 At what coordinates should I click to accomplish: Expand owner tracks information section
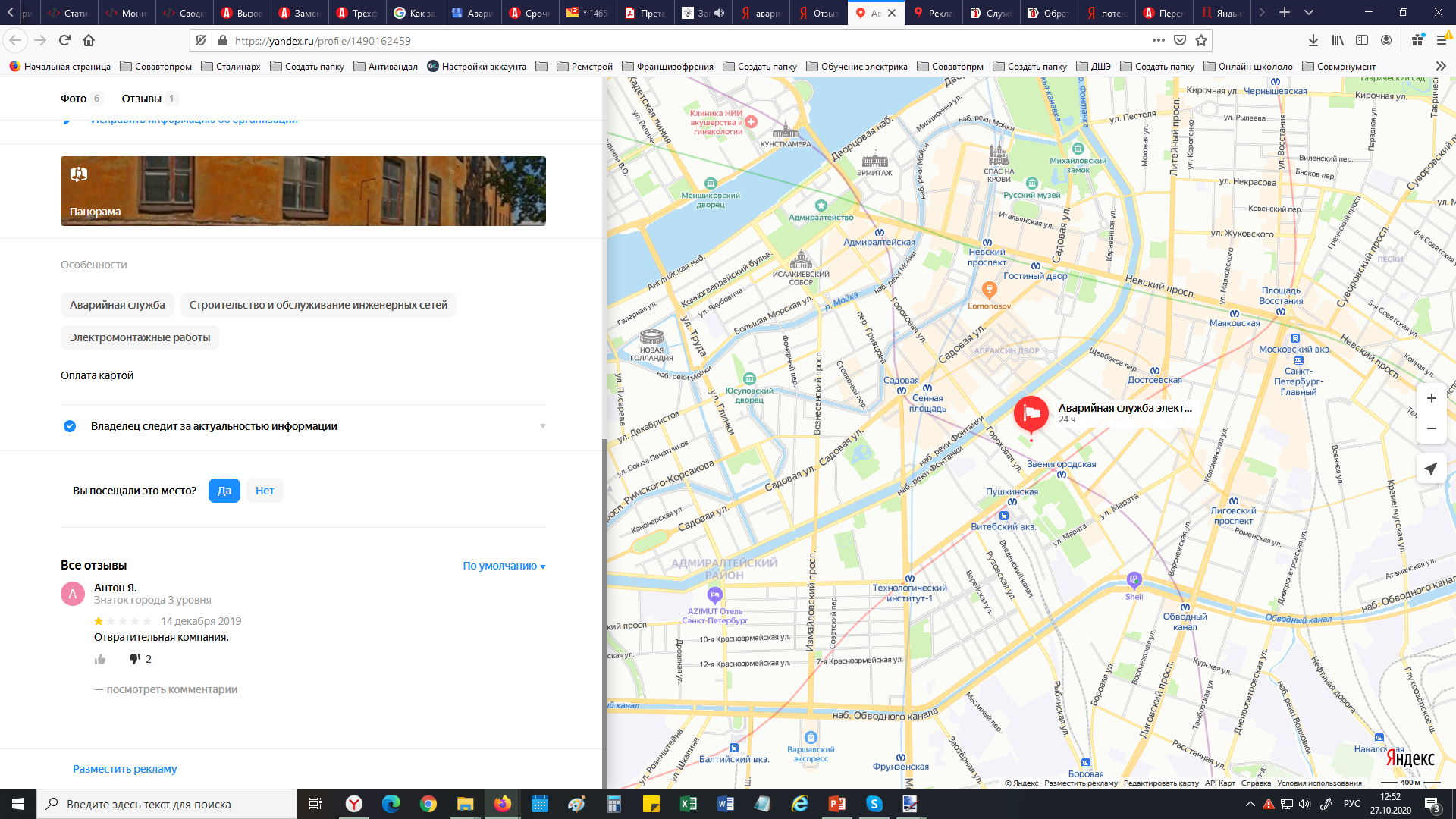[542, 426]
